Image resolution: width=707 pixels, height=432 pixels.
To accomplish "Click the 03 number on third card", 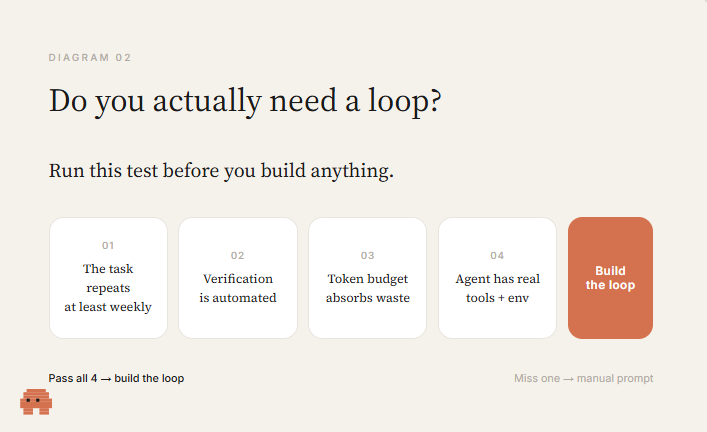I will (367, 255).
